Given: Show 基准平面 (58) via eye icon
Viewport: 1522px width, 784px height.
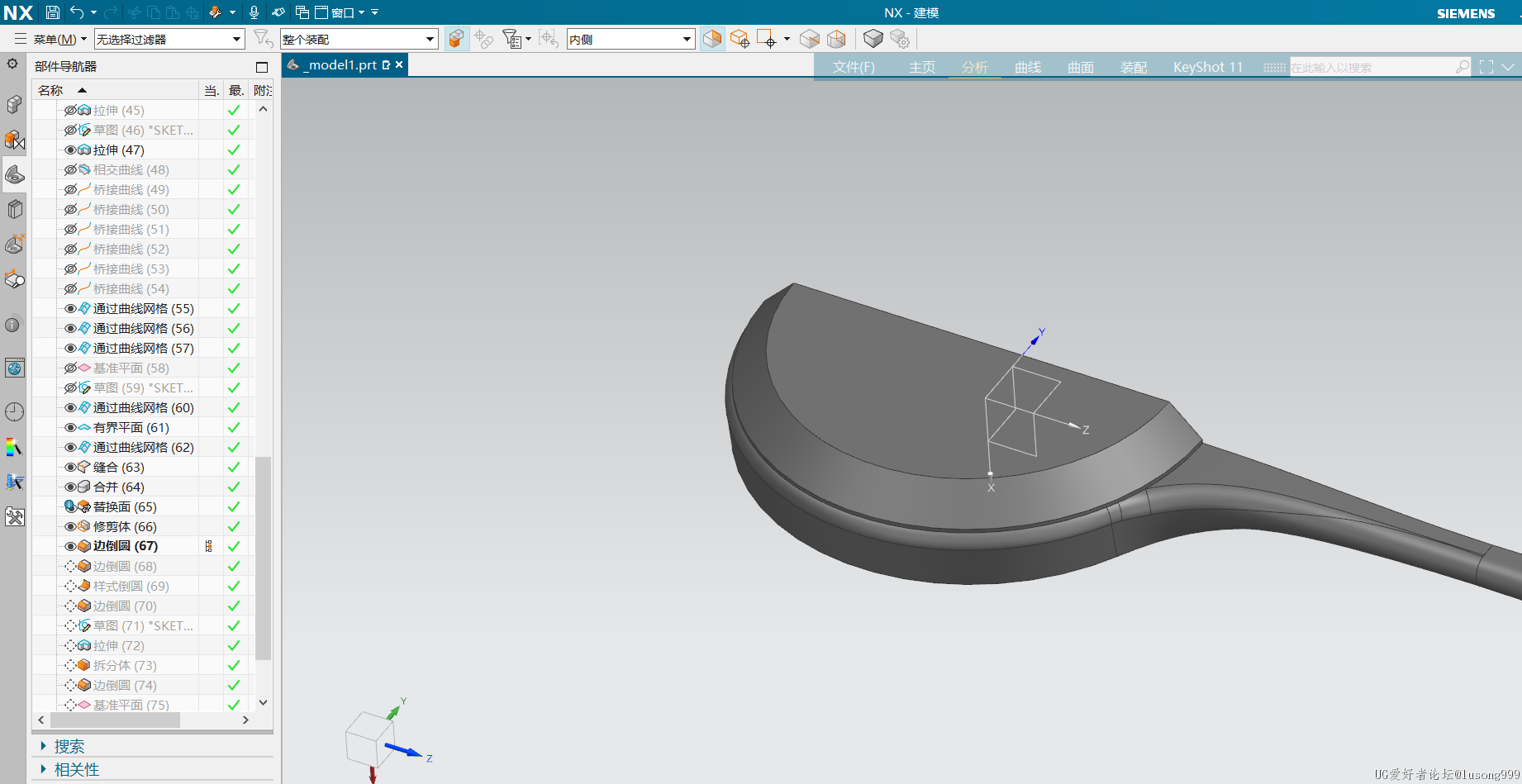Looking at the screenshot, I should [x=70, y=368].
